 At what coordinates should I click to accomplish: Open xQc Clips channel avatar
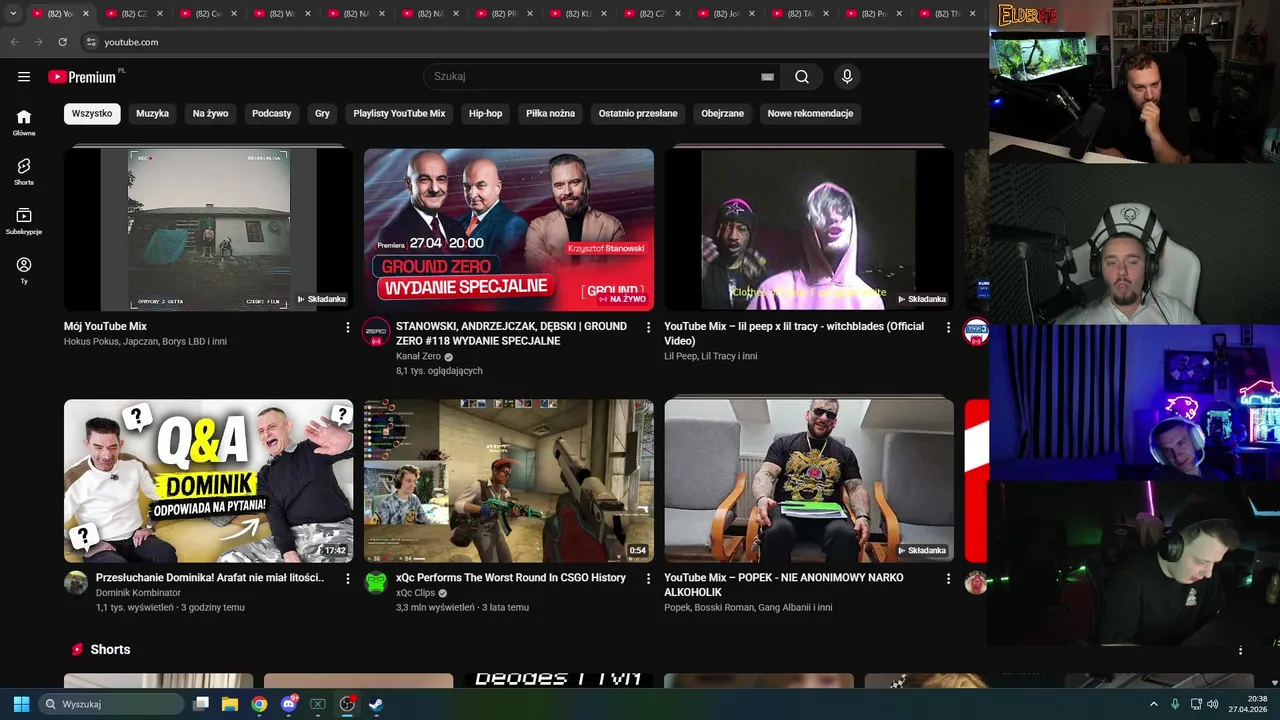[376, 583]
